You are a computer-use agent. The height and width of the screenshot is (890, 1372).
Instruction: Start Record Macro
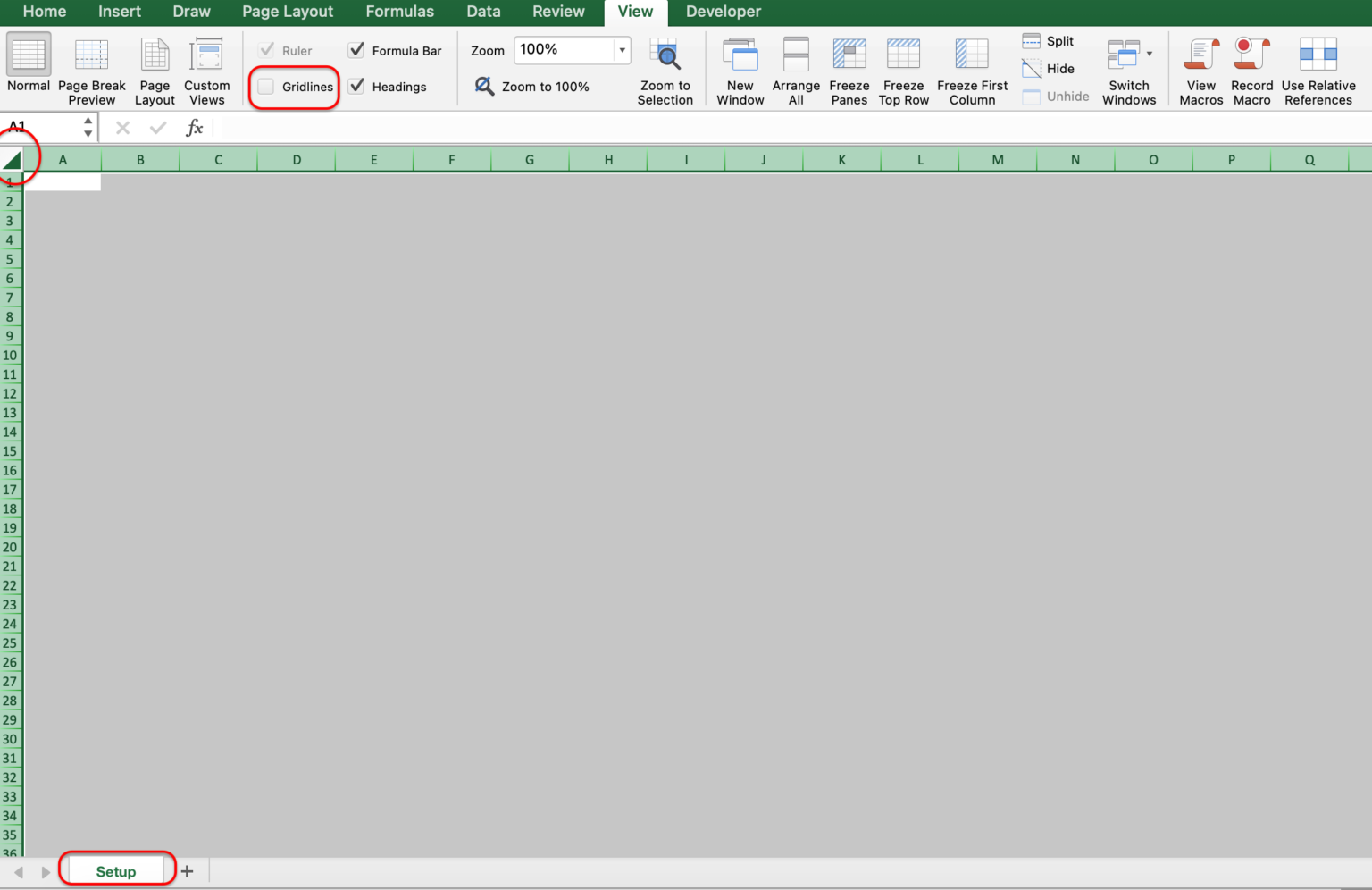[1251, 67]
